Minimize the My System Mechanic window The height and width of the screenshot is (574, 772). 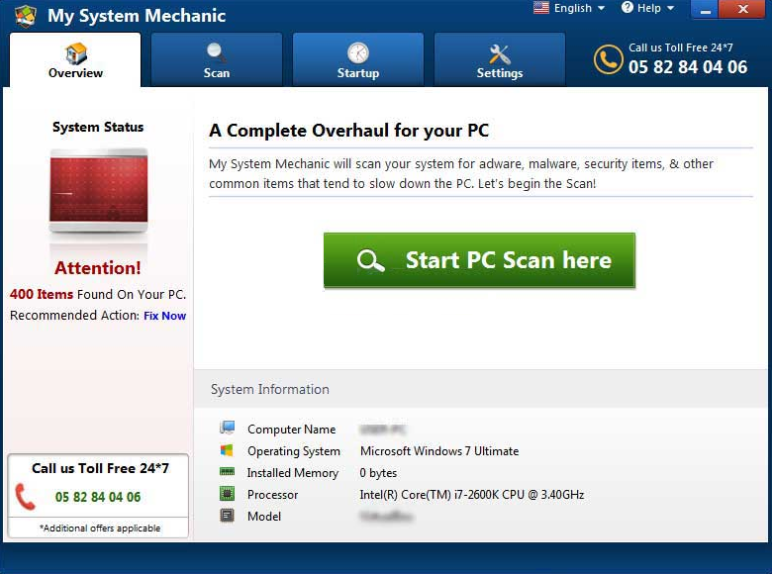point(705,10)
